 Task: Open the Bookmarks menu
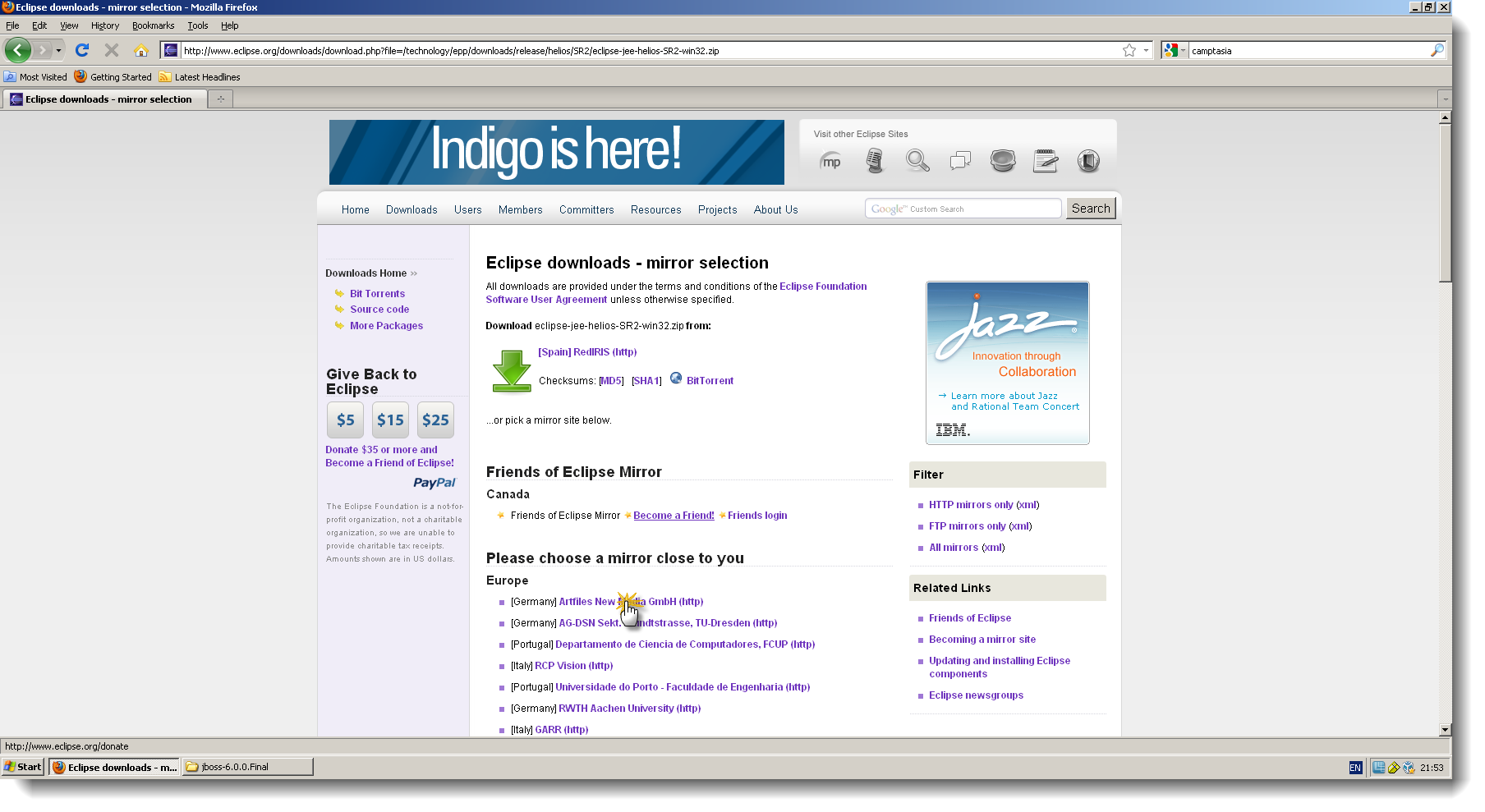click(x=153, y=25)
